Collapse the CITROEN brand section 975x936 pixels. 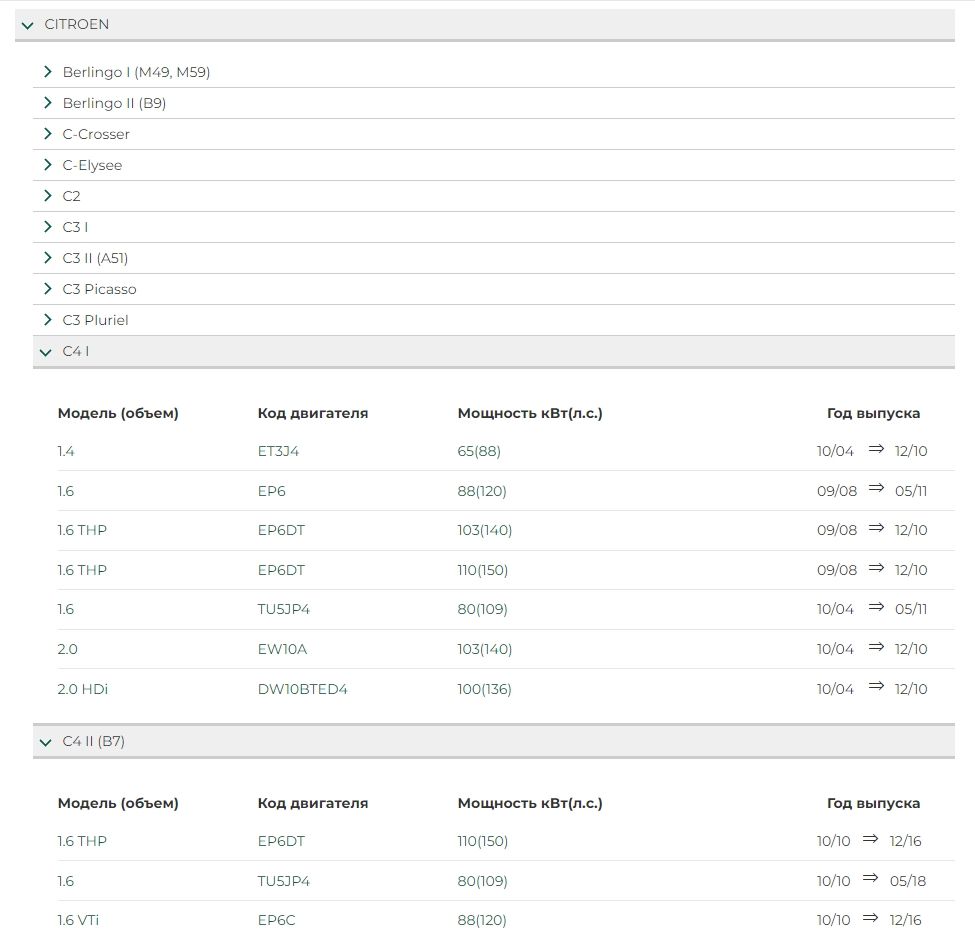coord(28,25)
